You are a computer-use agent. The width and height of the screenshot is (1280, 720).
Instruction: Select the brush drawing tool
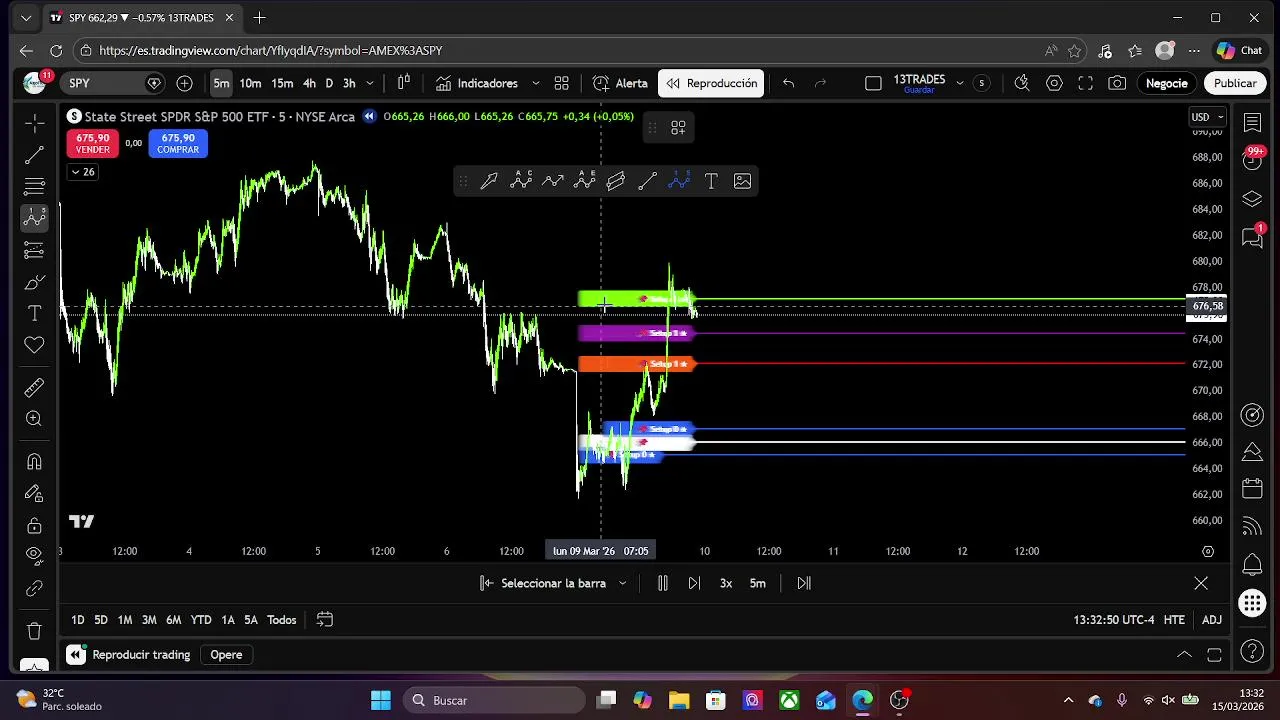tap(34, 282)
